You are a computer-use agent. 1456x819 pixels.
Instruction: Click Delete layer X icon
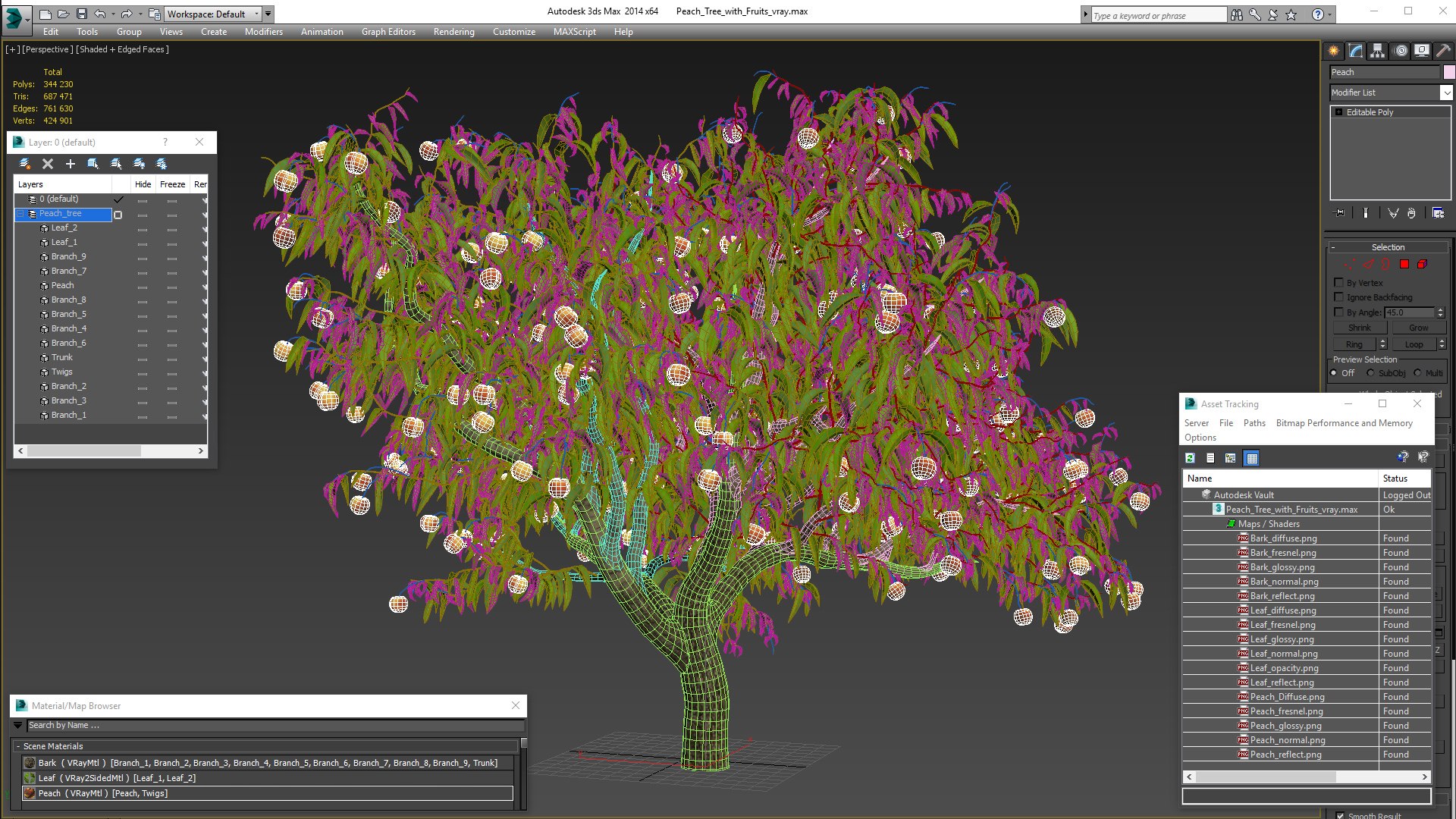[x=48, y=164]
